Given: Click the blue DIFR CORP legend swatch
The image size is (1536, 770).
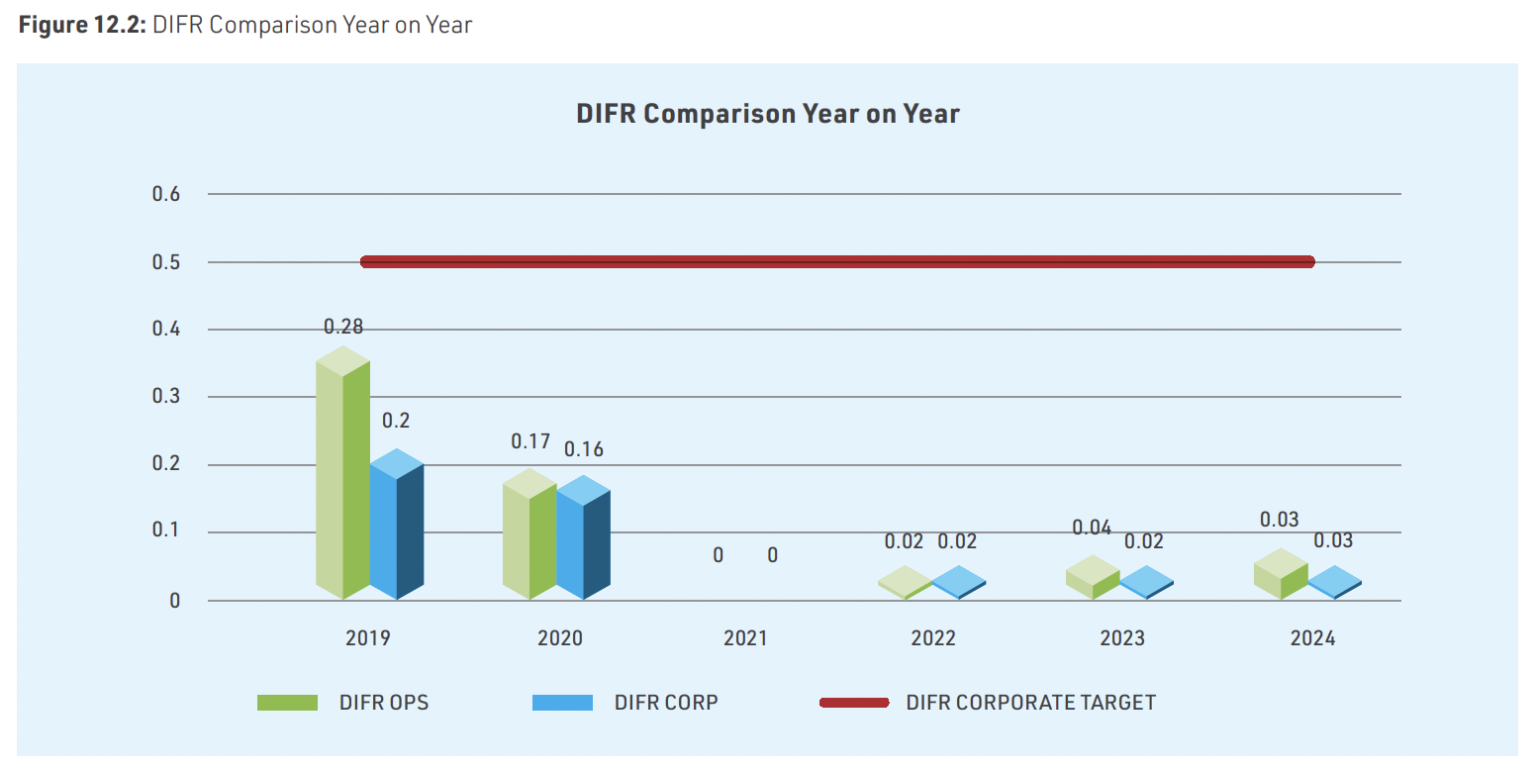Looking at the screenshot, I should (x=562, y=702).
